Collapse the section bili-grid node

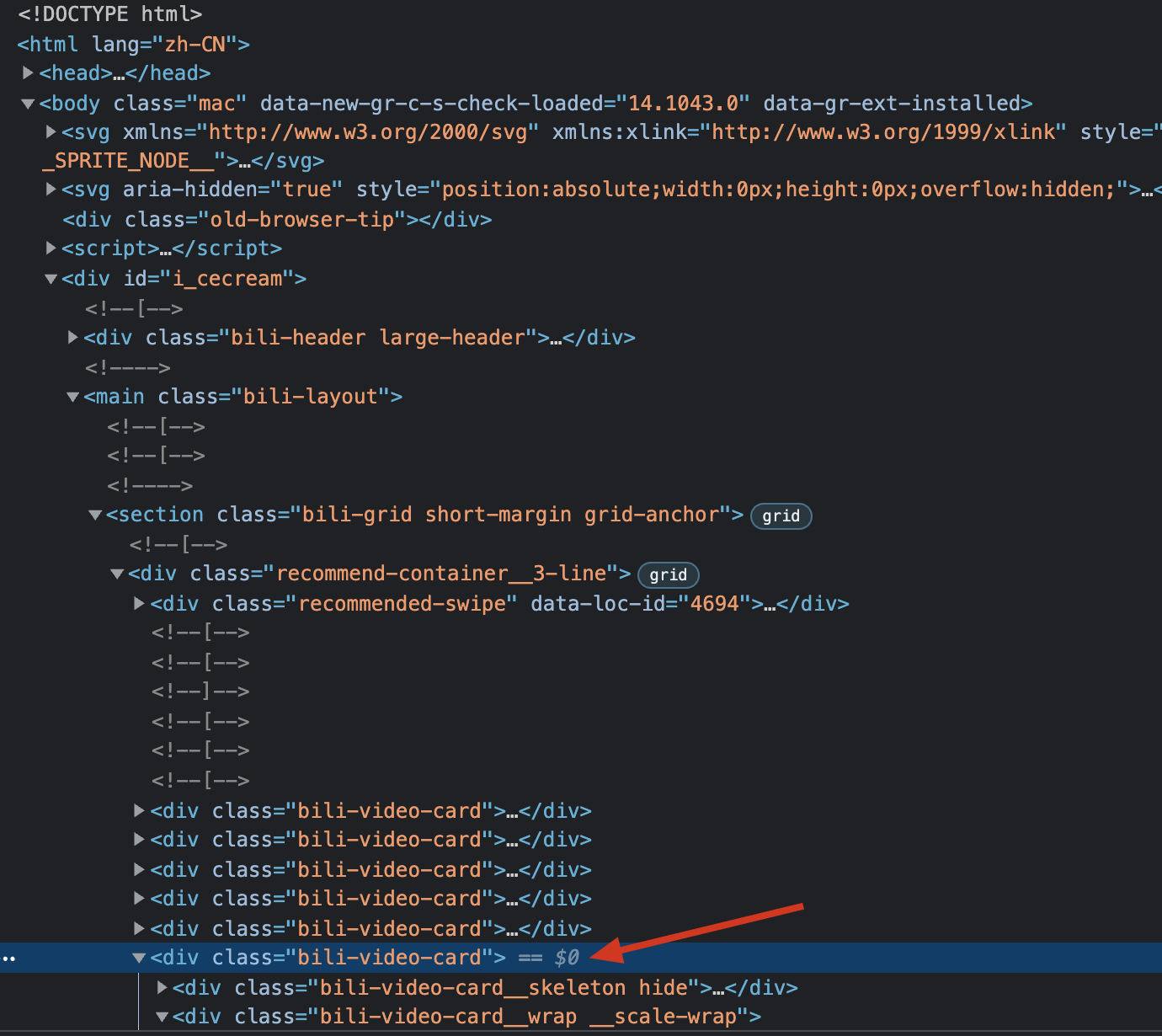coord(95,515)
